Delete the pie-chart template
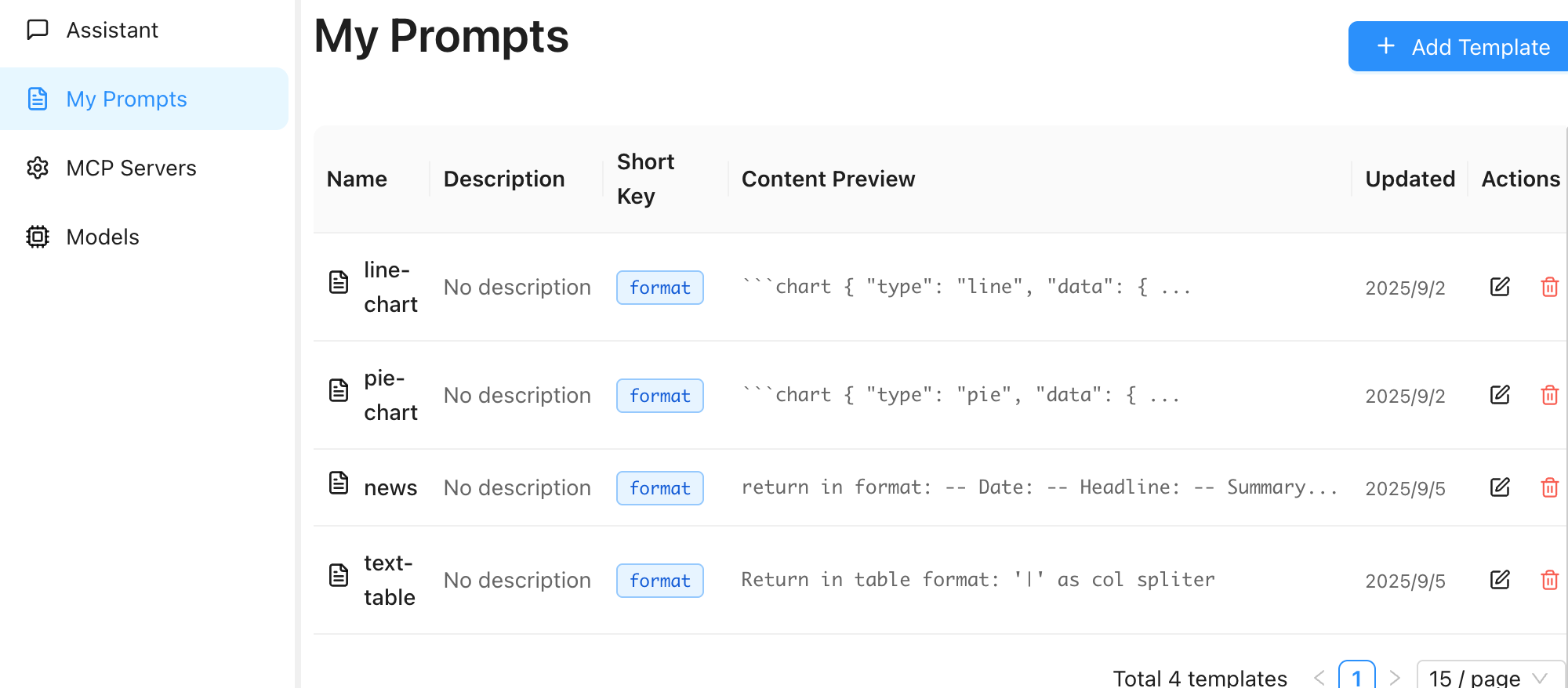Image resolution: width=1568 pixels, height=688 pixels. pyautogui.click(x=1549, y=395)
